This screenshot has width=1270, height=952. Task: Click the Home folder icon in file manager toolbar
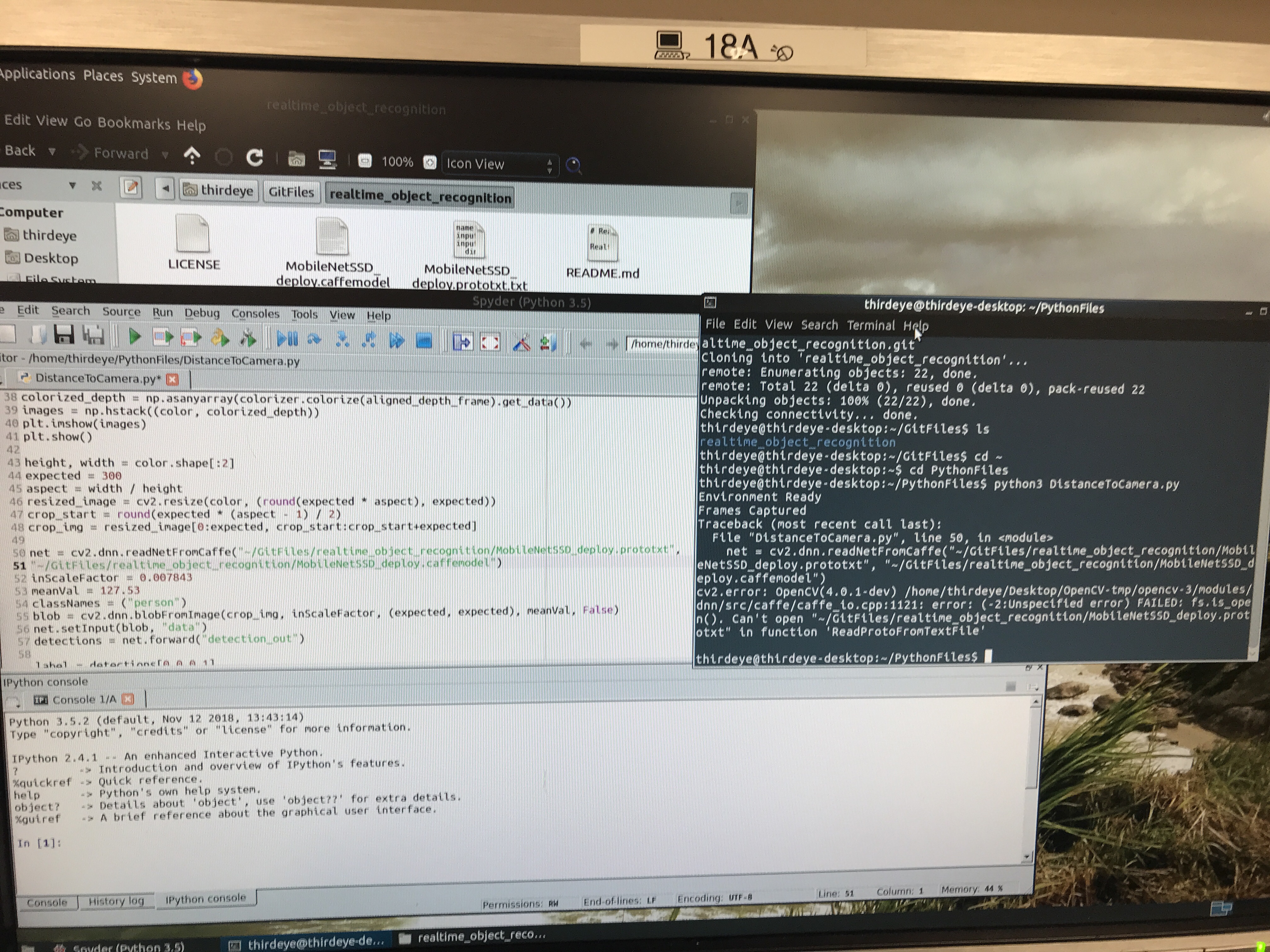coord(296,158)
